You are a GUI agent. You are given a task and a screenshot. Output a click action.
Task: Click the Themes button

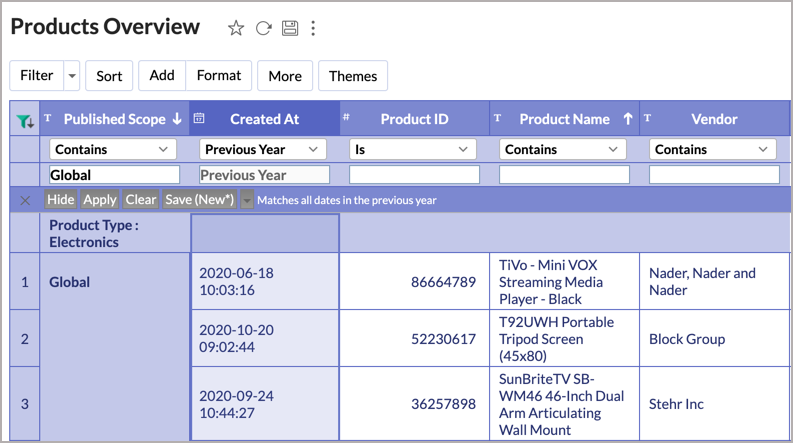coord(353,76)
